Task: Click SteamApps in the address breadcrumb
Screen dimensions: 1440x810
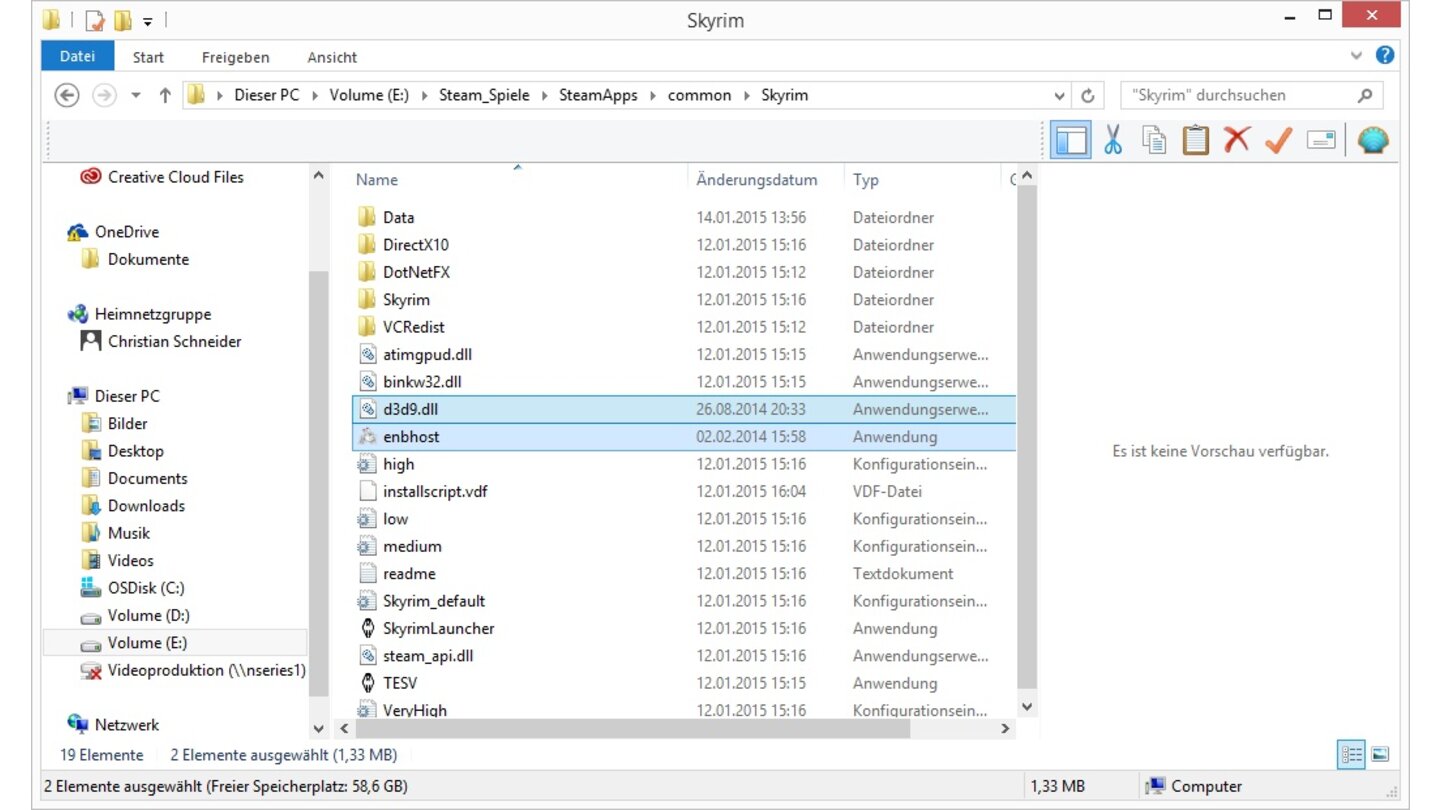Action: pyautogui.click(x=600, y=96)
